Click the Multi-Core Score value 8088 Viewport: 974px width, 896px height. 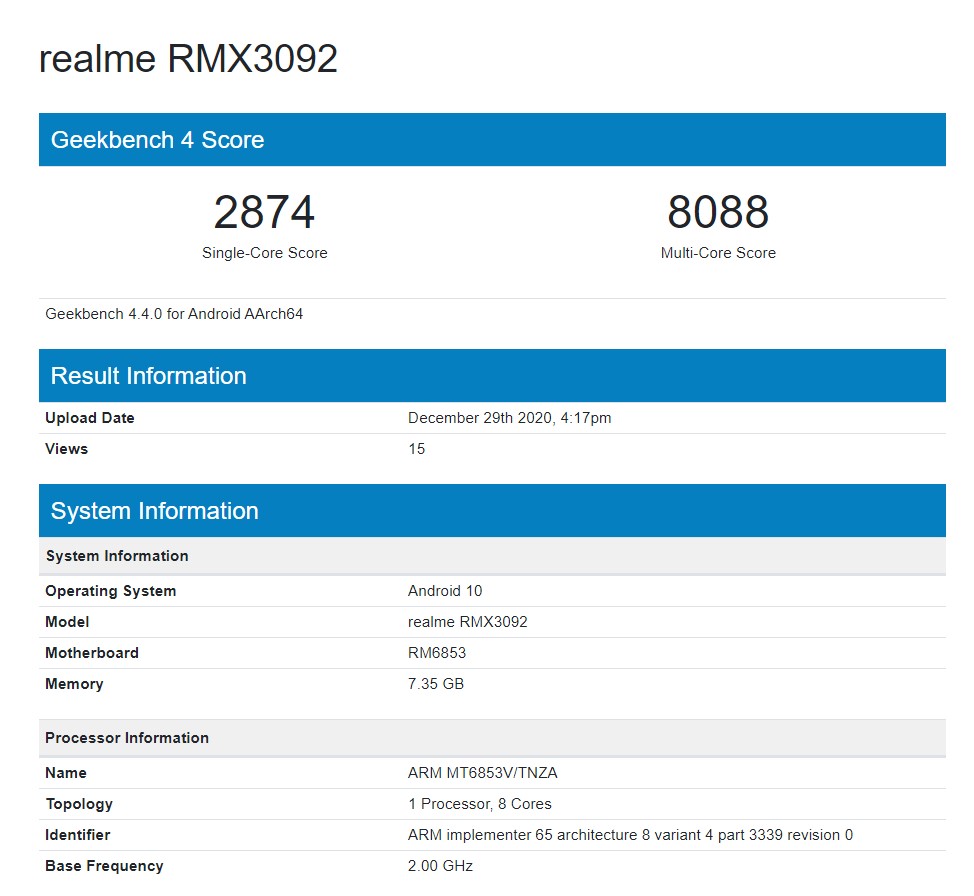(x=718, y=211)
